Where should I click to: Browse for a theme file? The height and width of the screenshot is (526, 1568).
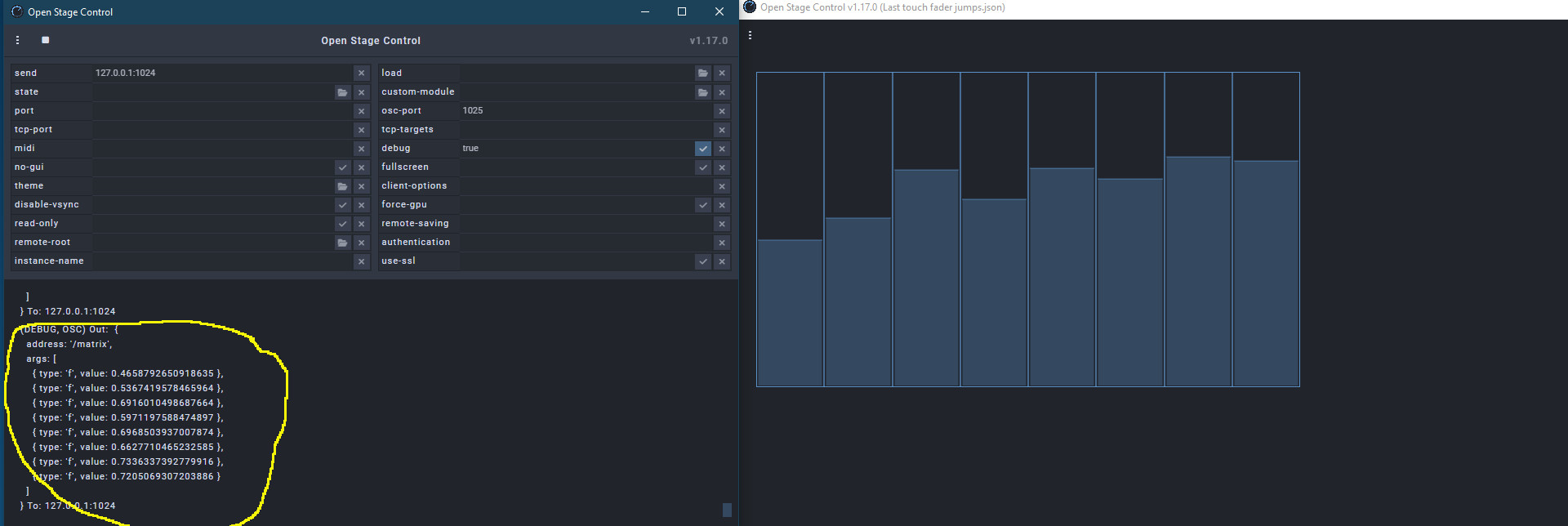(x=342, y=186)
